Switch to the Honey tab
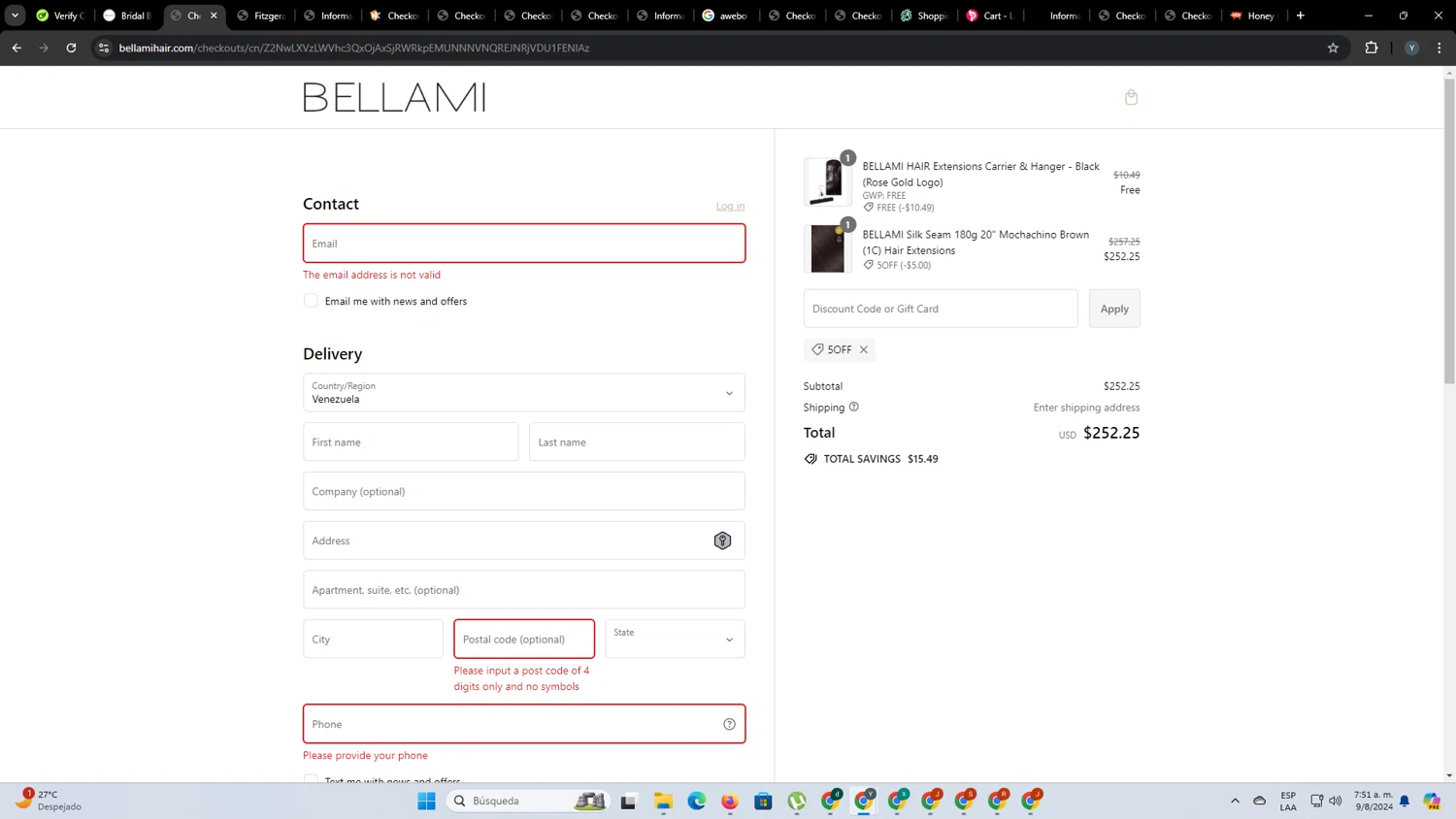This screenshot has width=1456, height=819. [1254, 16]
